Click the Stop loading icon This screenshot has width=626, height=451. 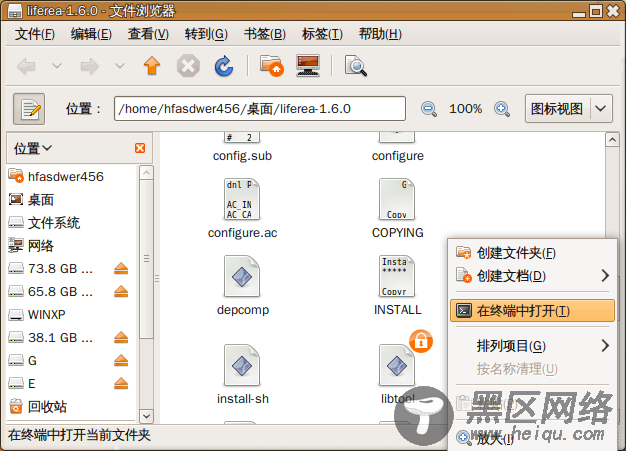[188, 65]
